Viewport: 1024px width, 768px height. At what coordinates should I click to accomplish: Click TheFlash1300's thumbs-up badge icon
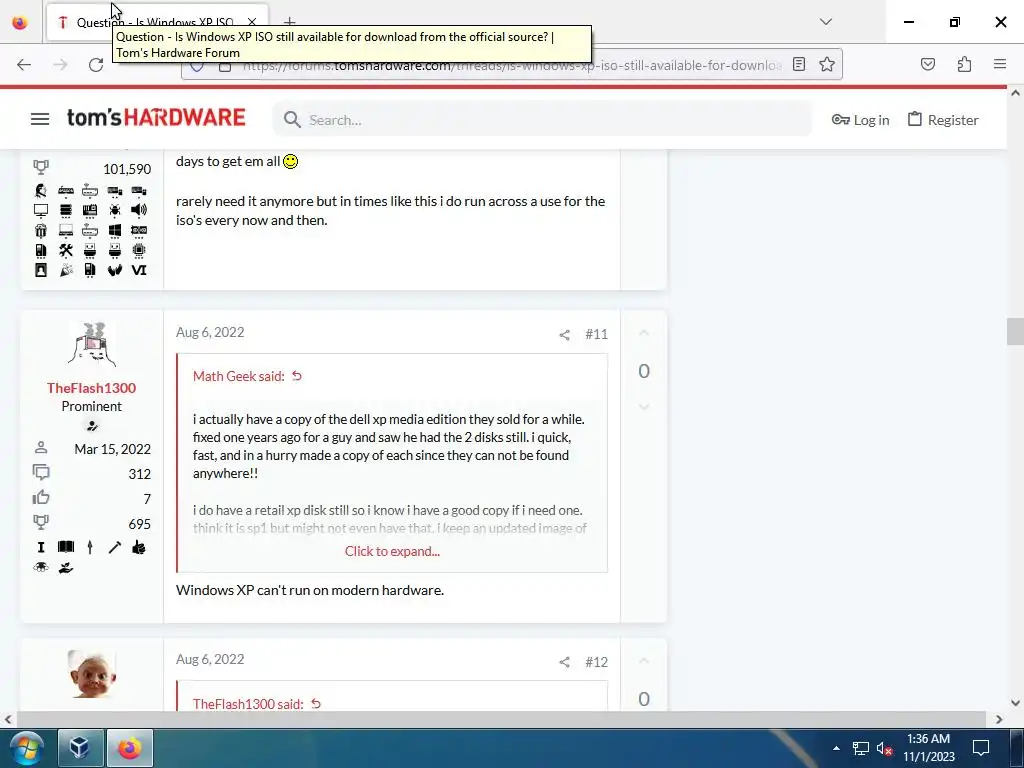tap(138, 547)
